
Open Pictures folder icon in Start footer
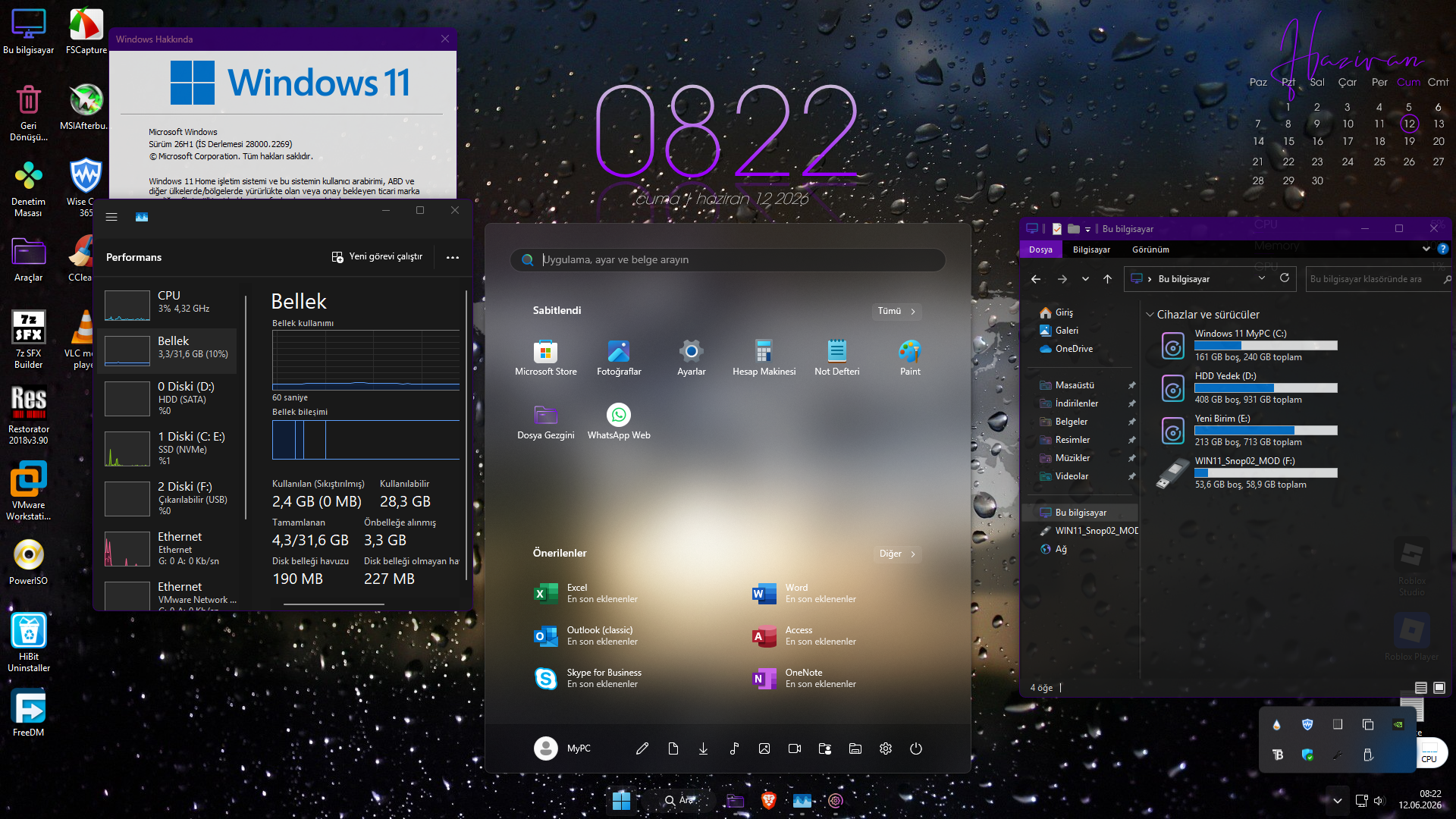[764, 748]
